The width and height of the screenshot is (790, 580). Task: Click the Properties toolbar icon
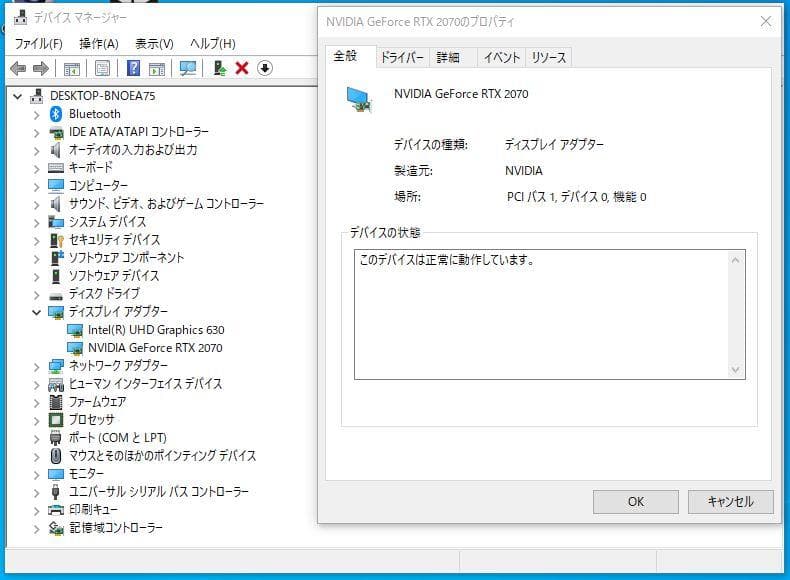point(102,68)
